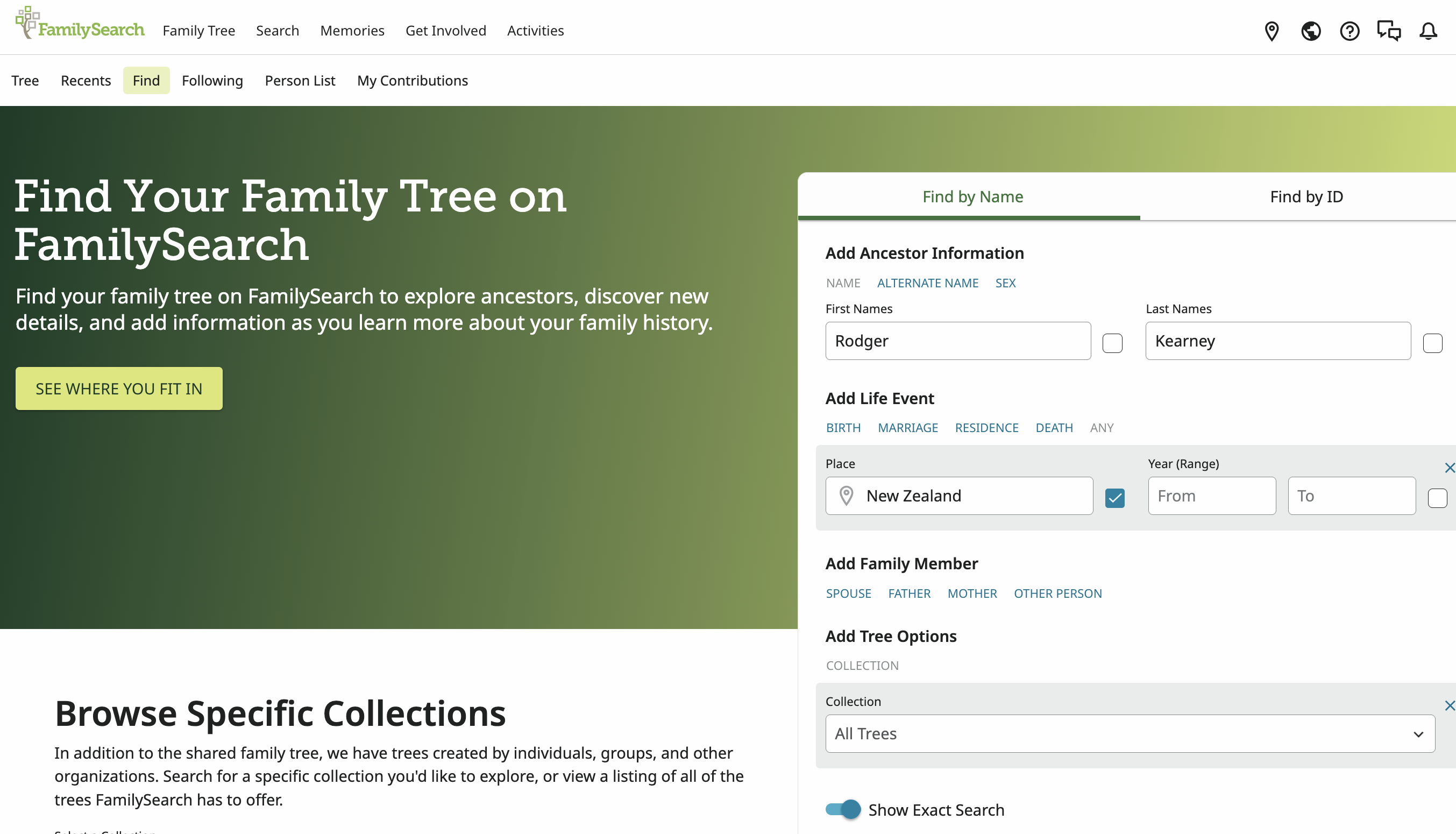This screenshot has height=834, width=1456.
Task: Click the Year Range To field
Action: (x=1352, y=496)
